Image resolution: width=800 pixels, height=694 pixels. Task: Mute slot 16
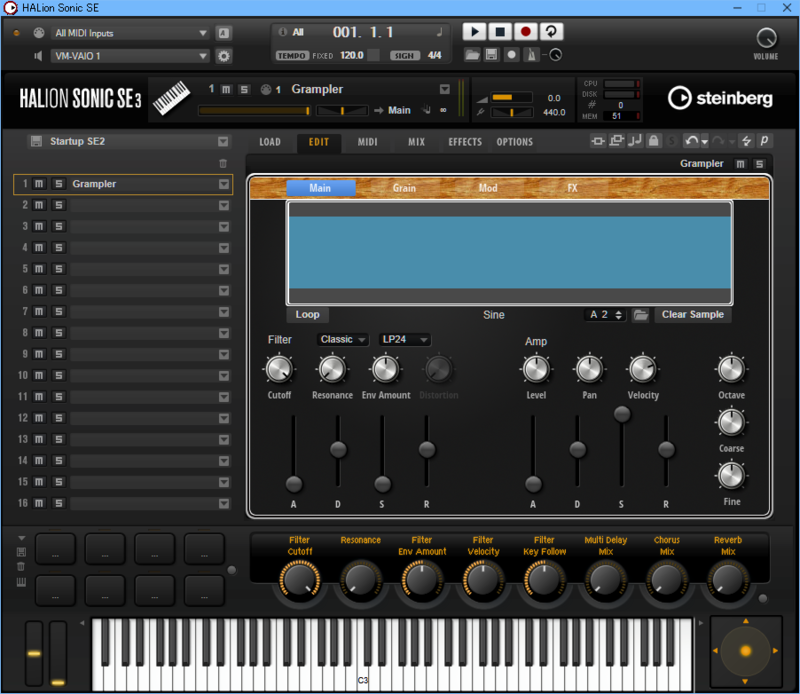39,503
